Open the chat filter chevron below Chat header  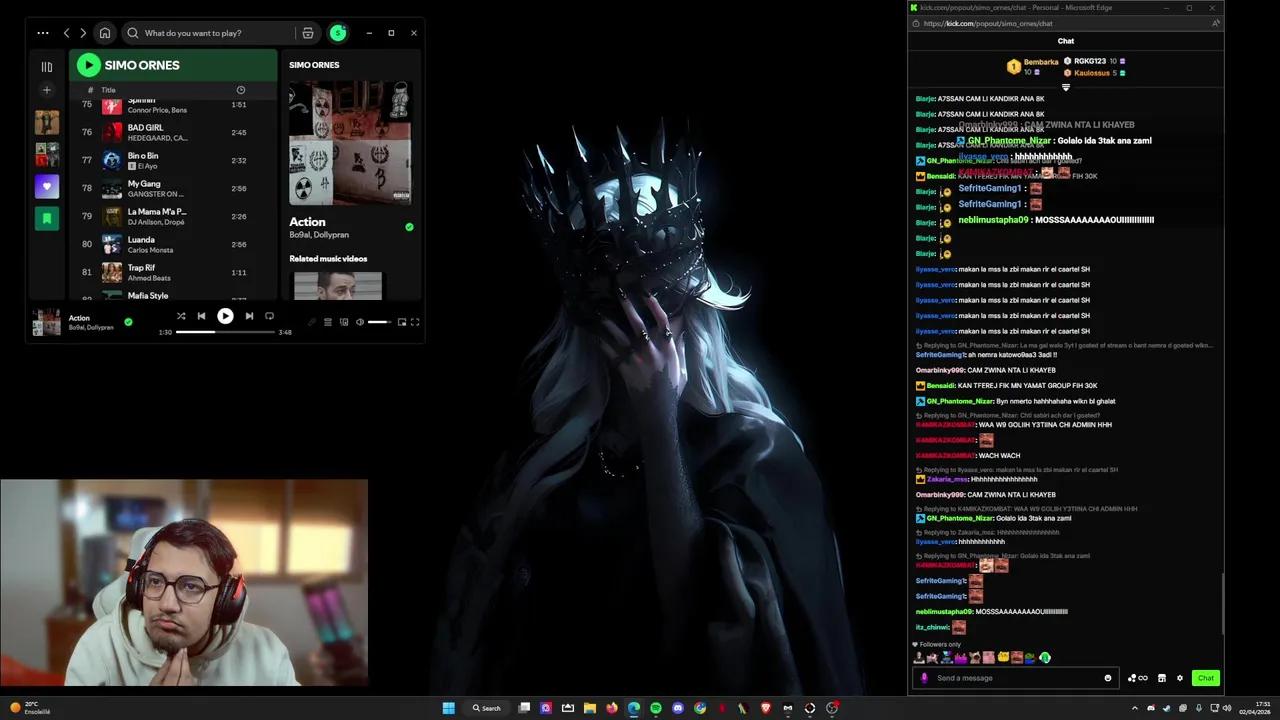(1065, 88)
